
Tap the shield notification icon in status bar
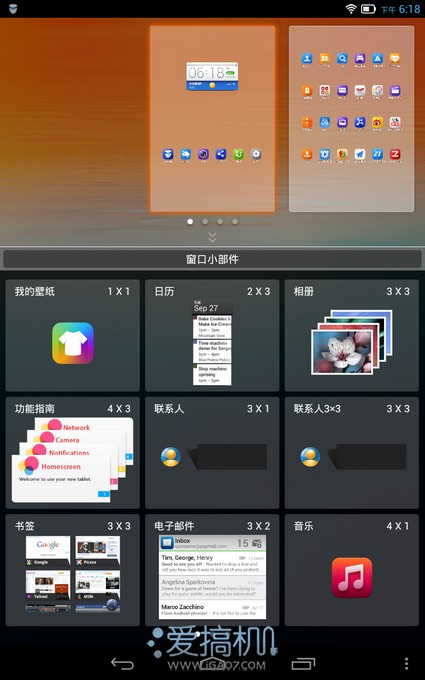pyautogui.click(x=13, y=9)
